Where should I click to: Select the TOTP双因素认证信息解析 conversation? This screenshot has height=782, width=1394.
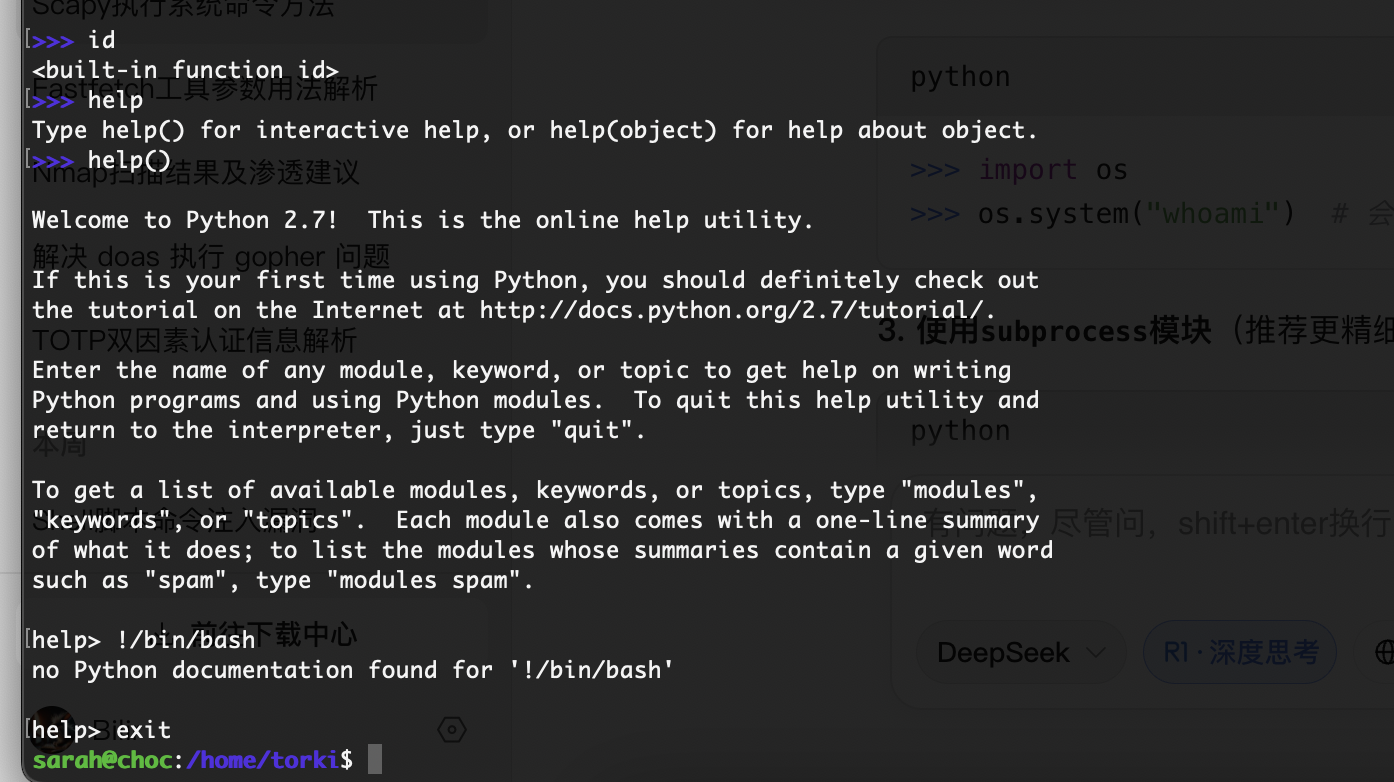click(x=194, y=340)
